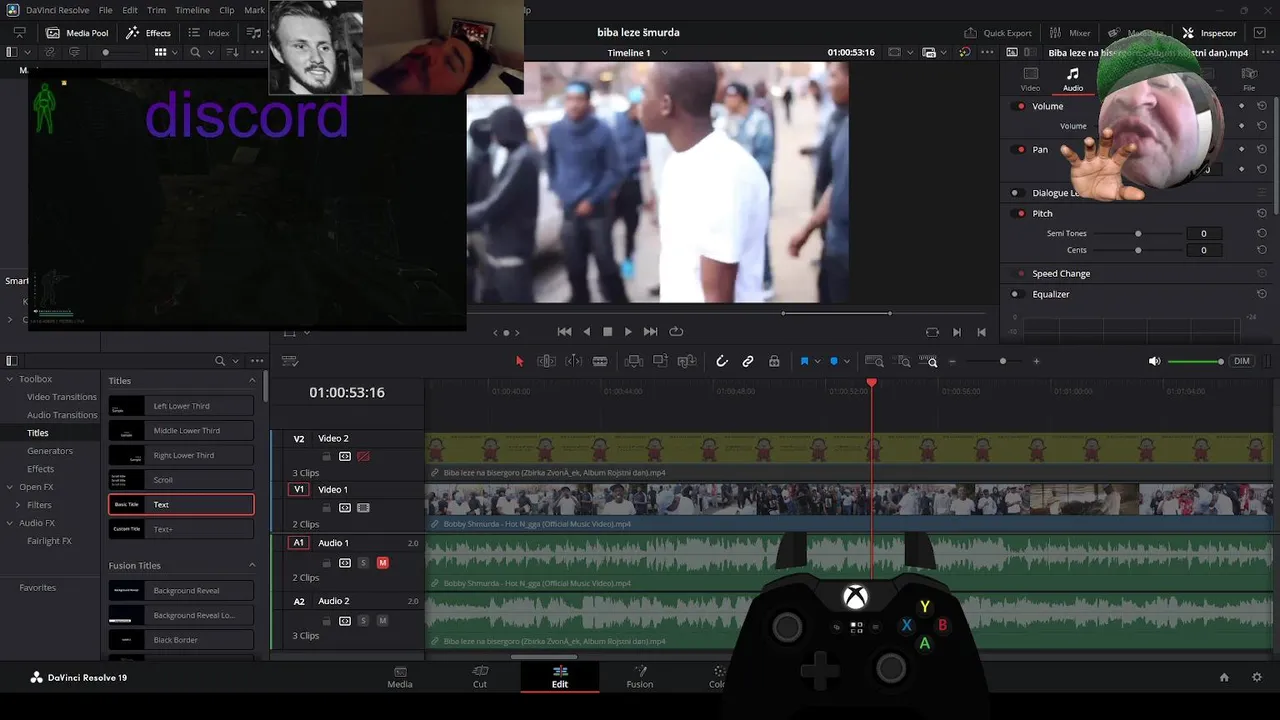Add a blue marker at playhead
Viewport: 1280px width, 720px height.
[x=834, y=361]
